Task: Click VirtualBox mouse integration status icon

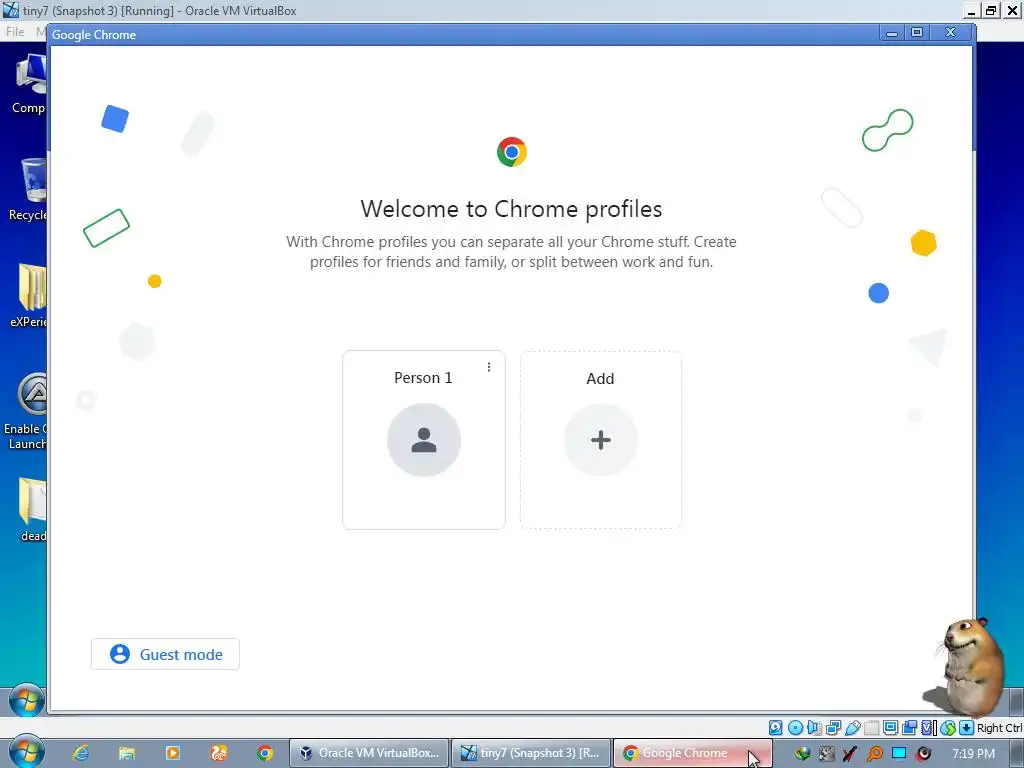Action: pyautogui.click(x=948, y=728)
